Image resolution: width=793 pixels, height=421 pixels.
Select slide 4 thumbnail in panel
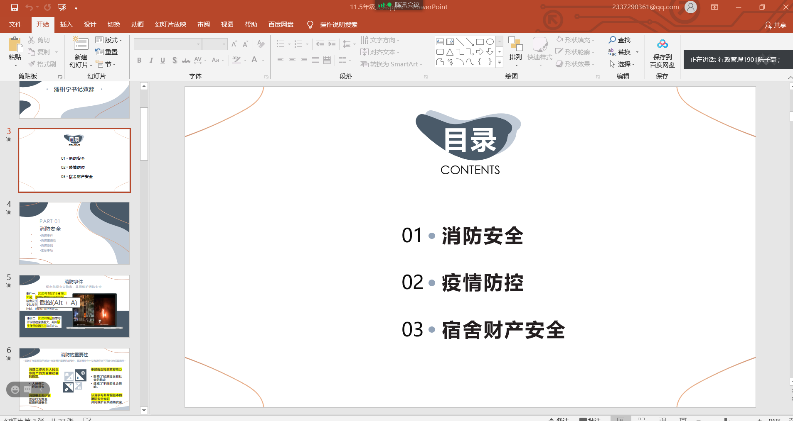click(74, 232)
